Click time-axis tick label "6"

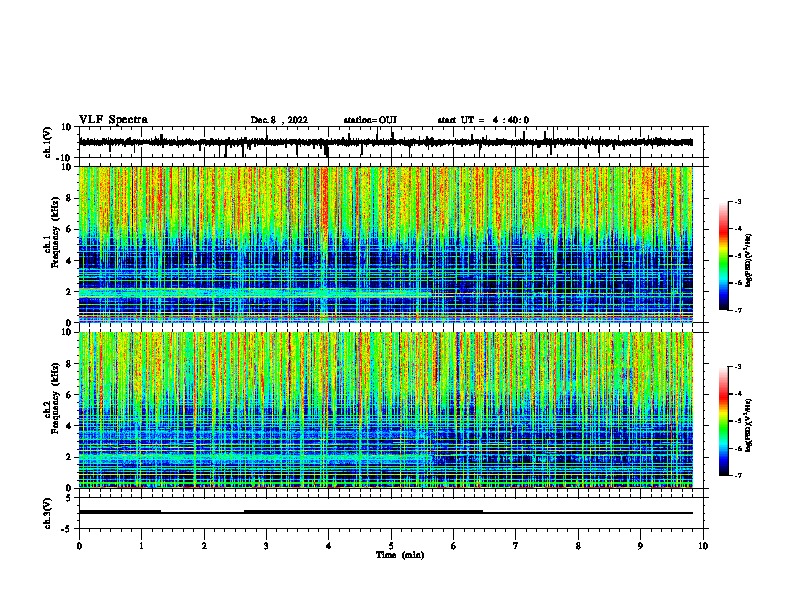point(454,546)
